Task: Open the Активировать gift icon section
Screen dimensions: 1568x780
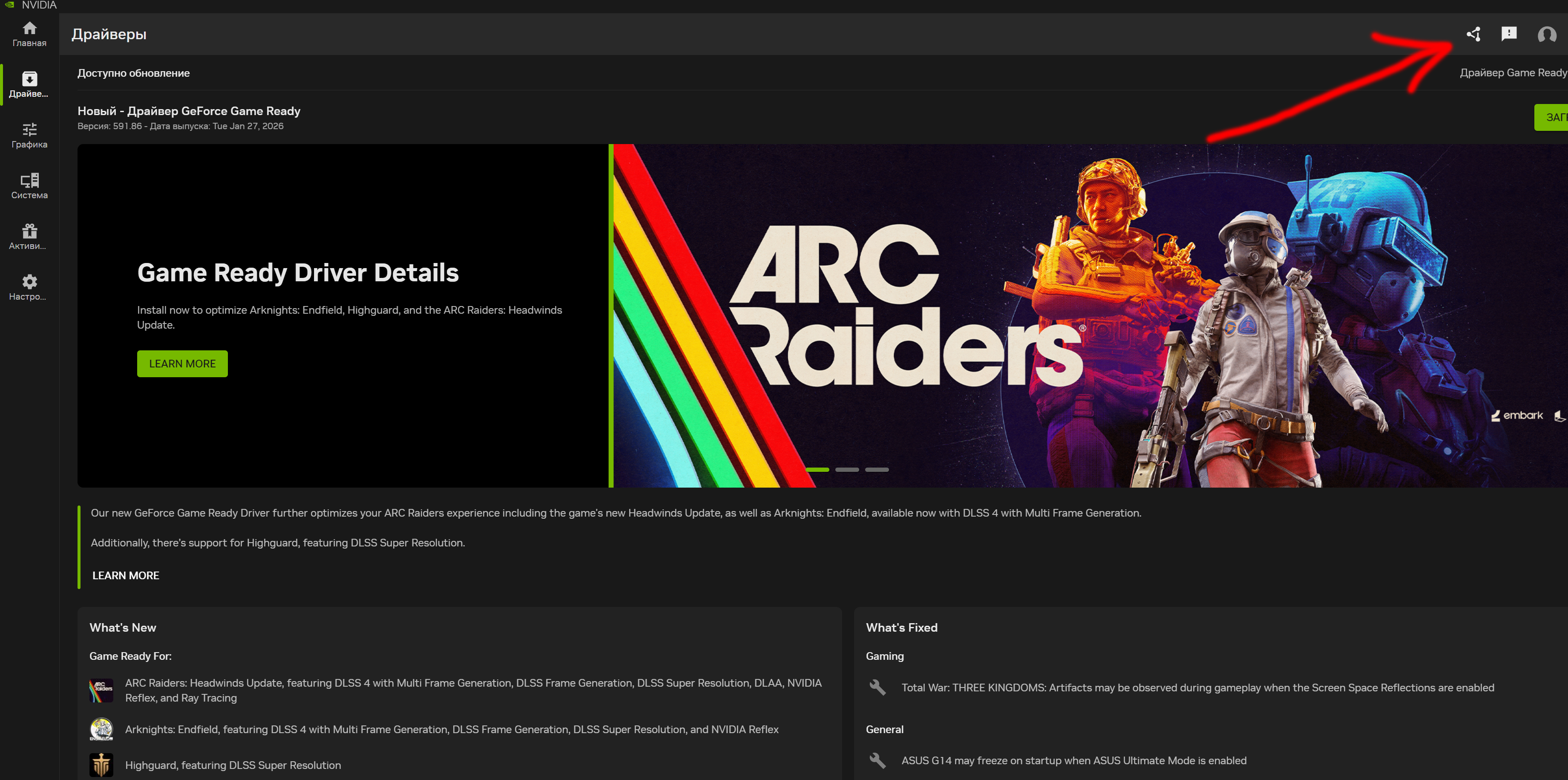Action: tap(29, 237)
